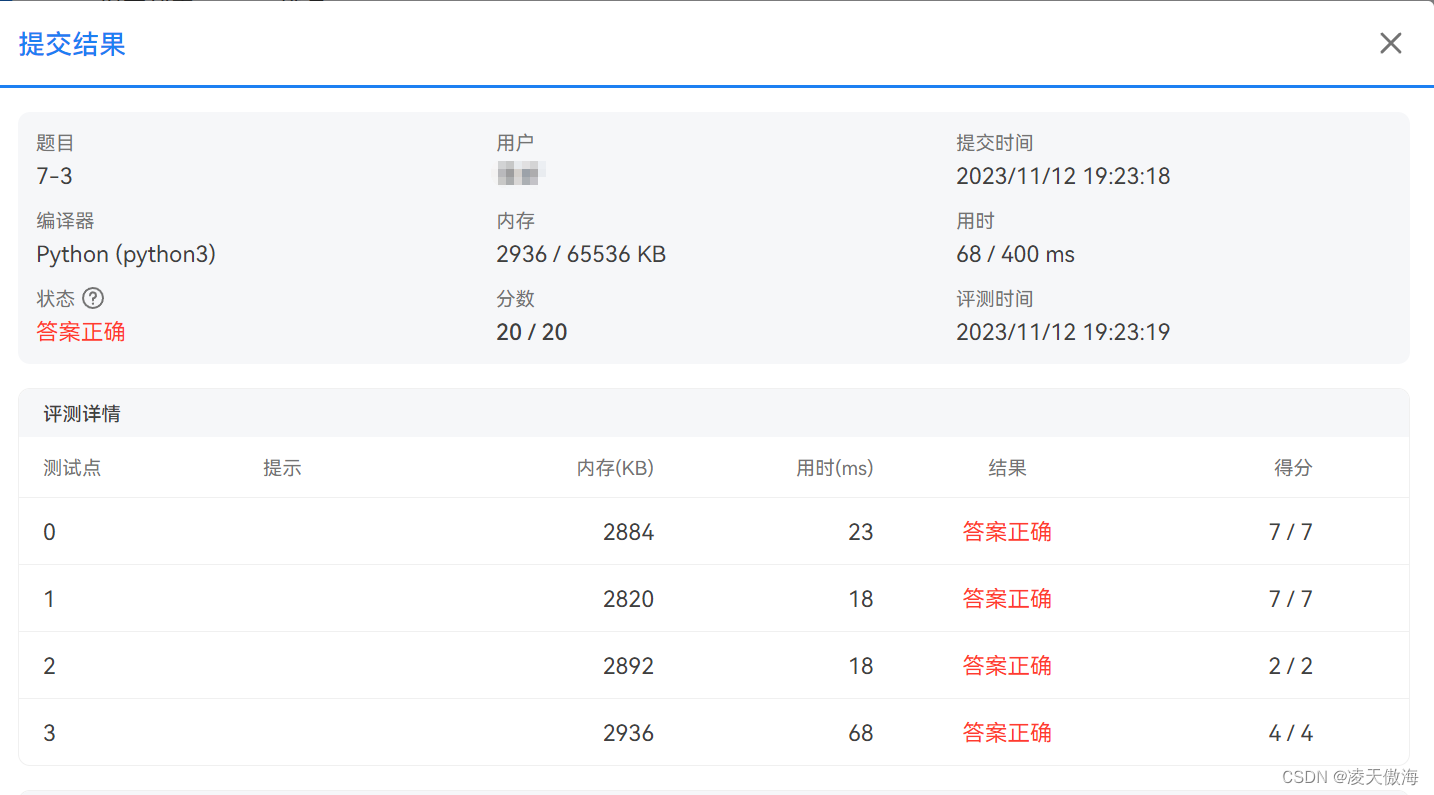
Task: Click time value 68 / 400 ms
Action: [1015, 254]
